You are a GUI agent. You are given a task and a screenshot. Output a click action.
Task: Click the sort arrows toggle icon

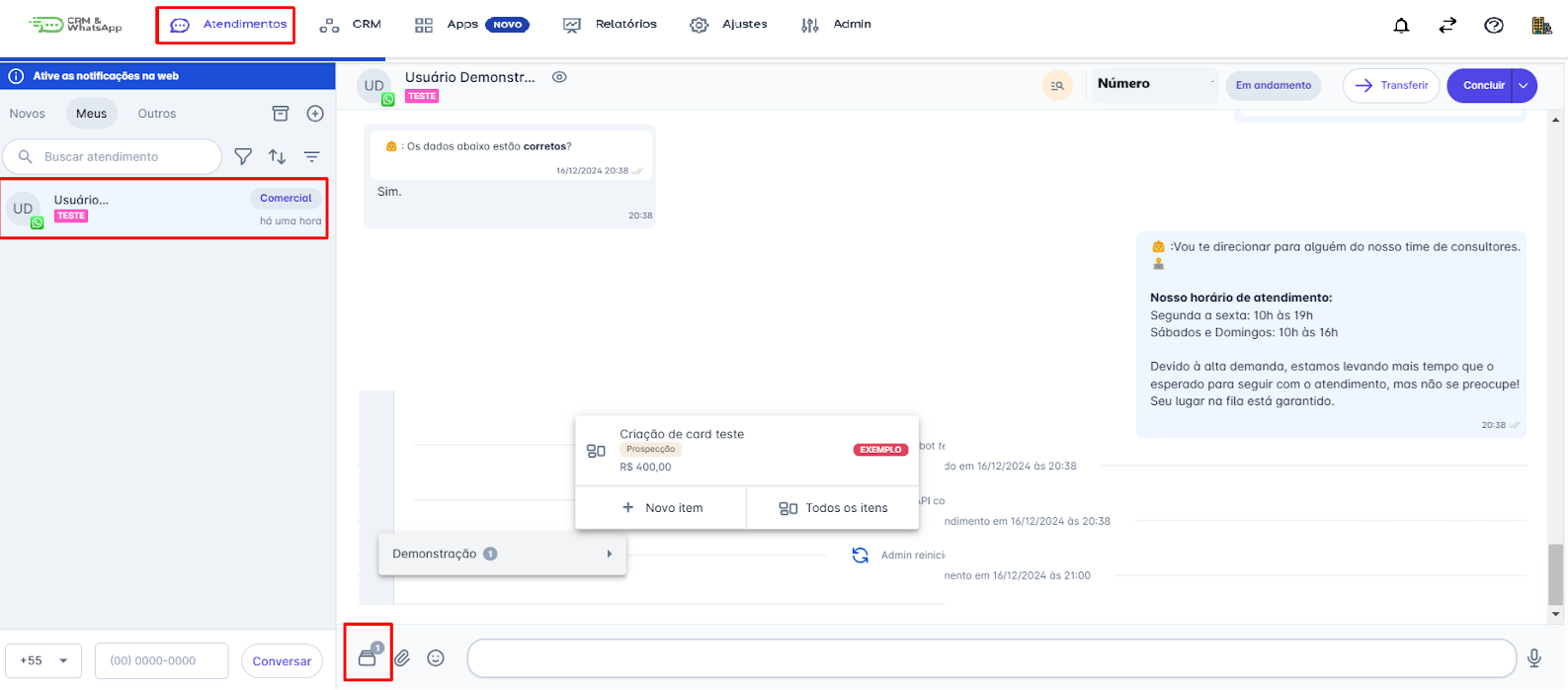[x=278, y=156]
